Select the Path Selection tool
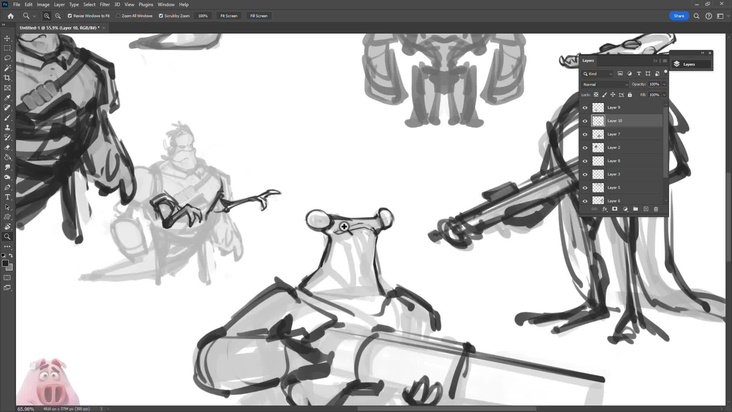 [7, 207]
